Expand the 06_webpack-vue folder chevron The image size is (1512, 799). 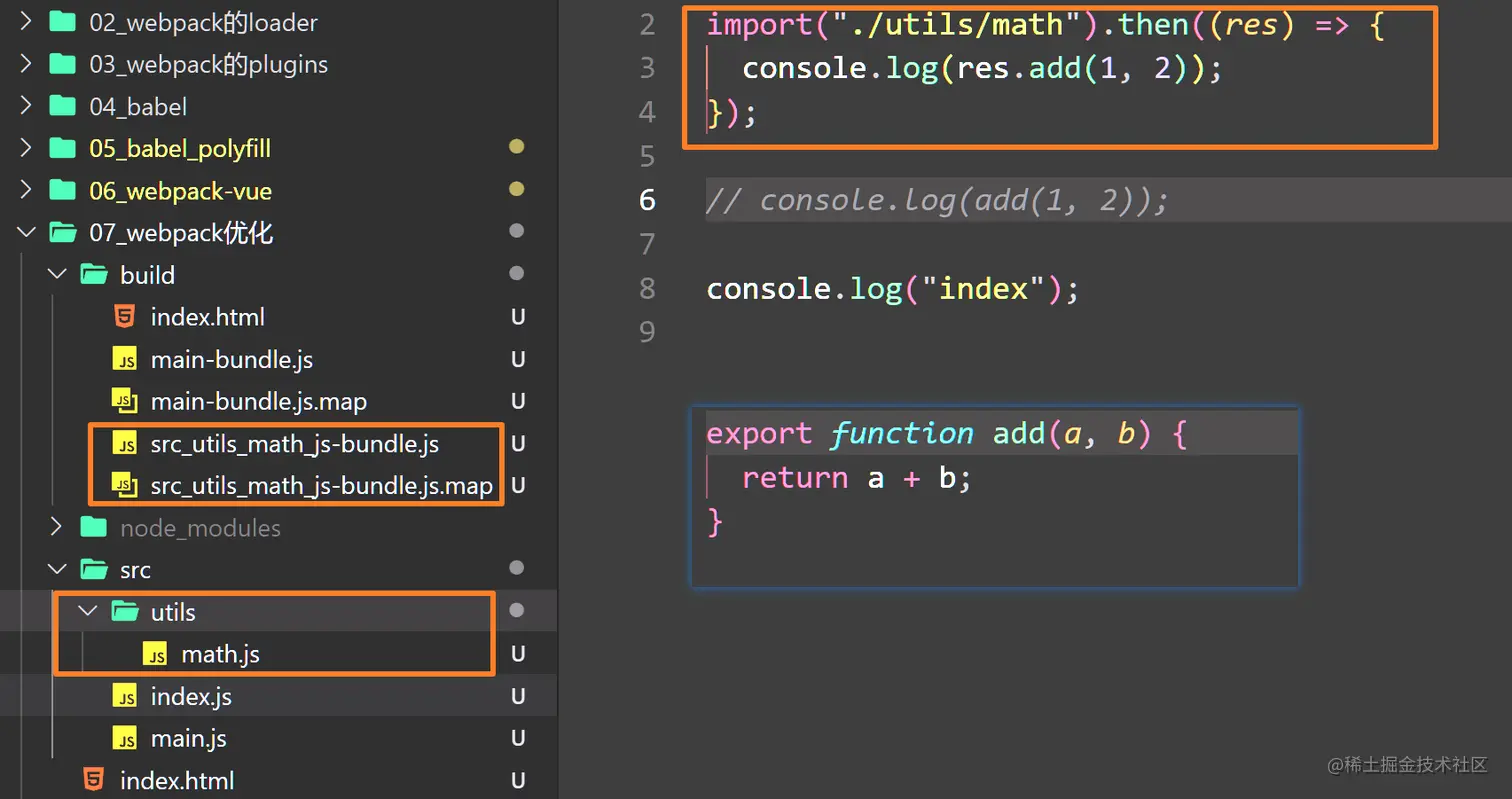pyautogui.click(x=26, y=190)
